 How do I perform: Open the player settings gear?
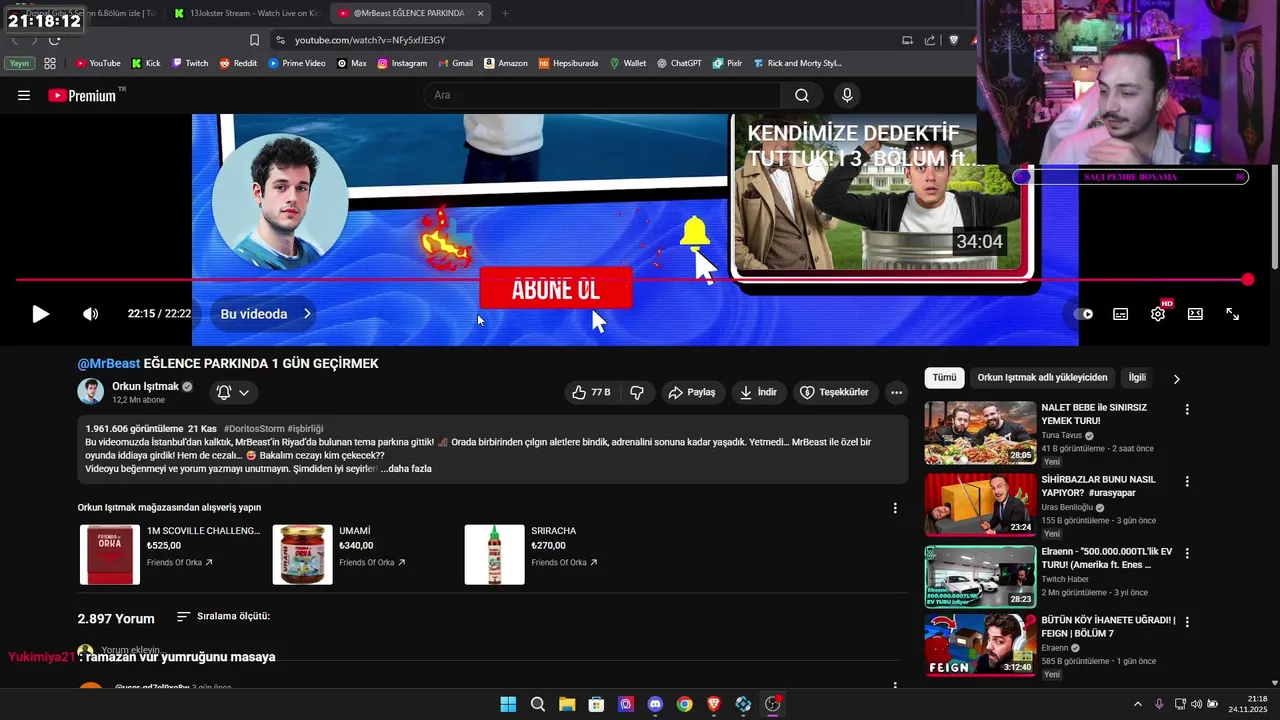[1158, 314]
